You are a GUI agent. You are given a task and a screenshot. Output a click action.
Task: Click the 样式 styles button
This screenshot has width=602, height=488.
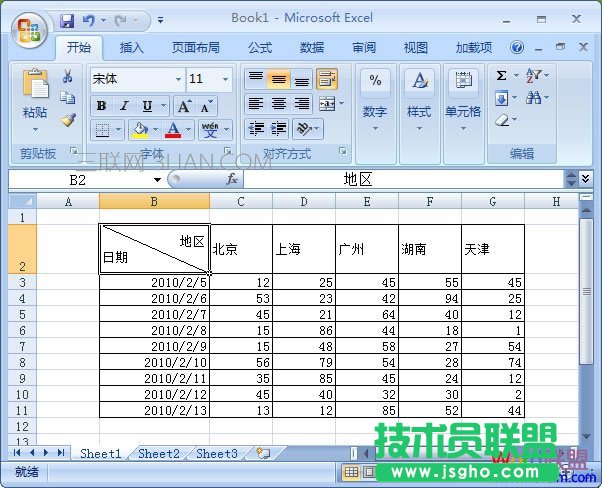pyautogui.click(x=419, y=100)
